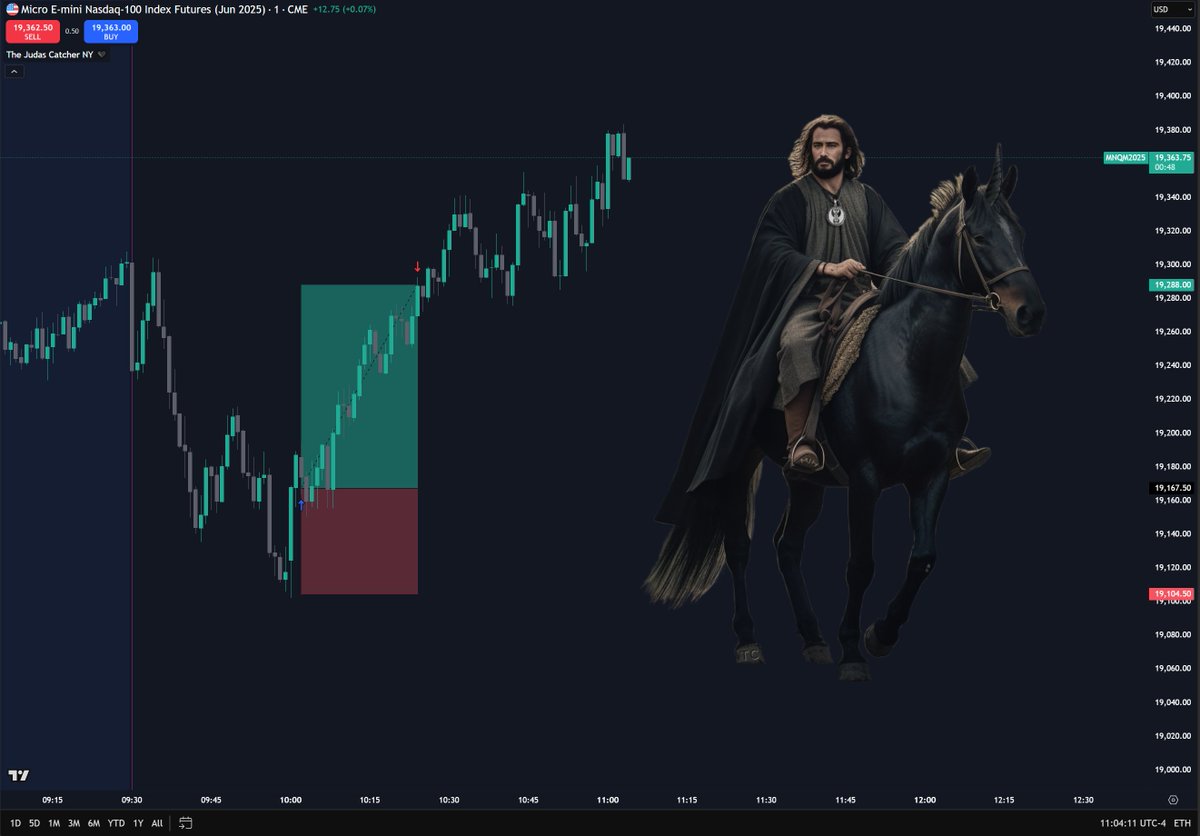The height and width of the screenshot is (836, 1200).
Task: Click MNQM2025 countdown label on the price axis
Action: pos(1125,157)
